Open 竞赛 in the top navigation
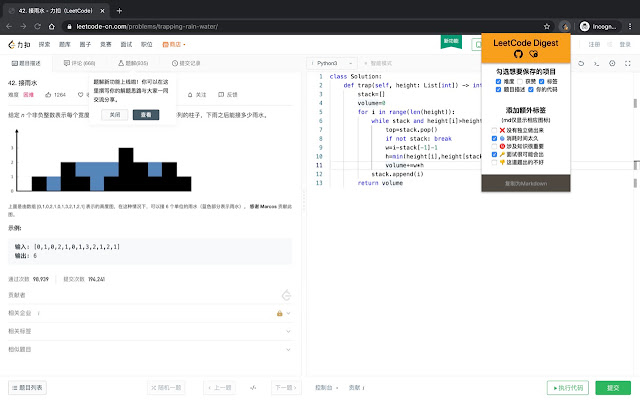This screenshot has width=640, height=400. tap(106, 44)
